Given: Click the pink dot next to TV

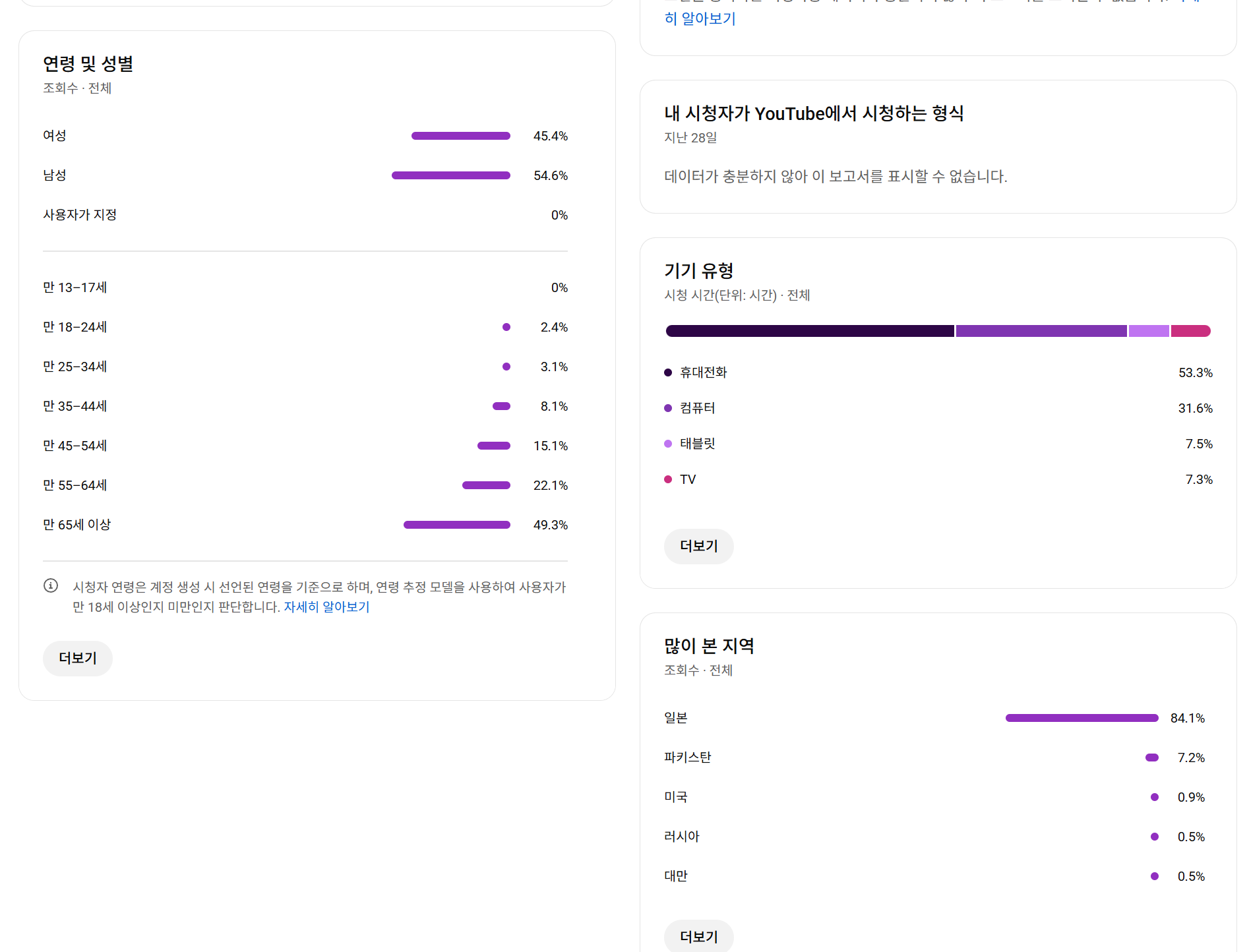Looking at the screenshot, I should [668, 479].
